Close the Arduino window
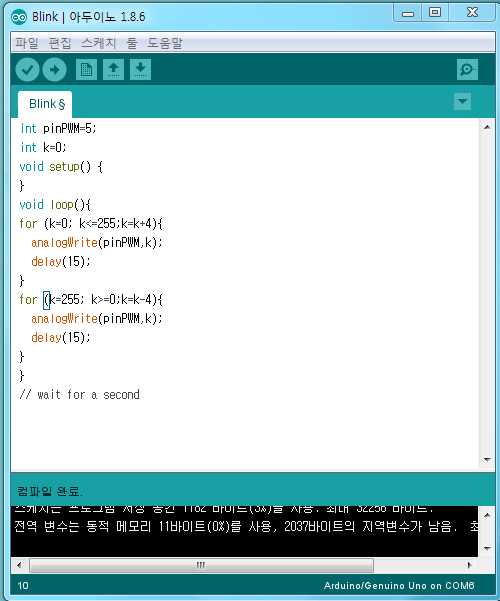500x601 pixels. point(472,13)
